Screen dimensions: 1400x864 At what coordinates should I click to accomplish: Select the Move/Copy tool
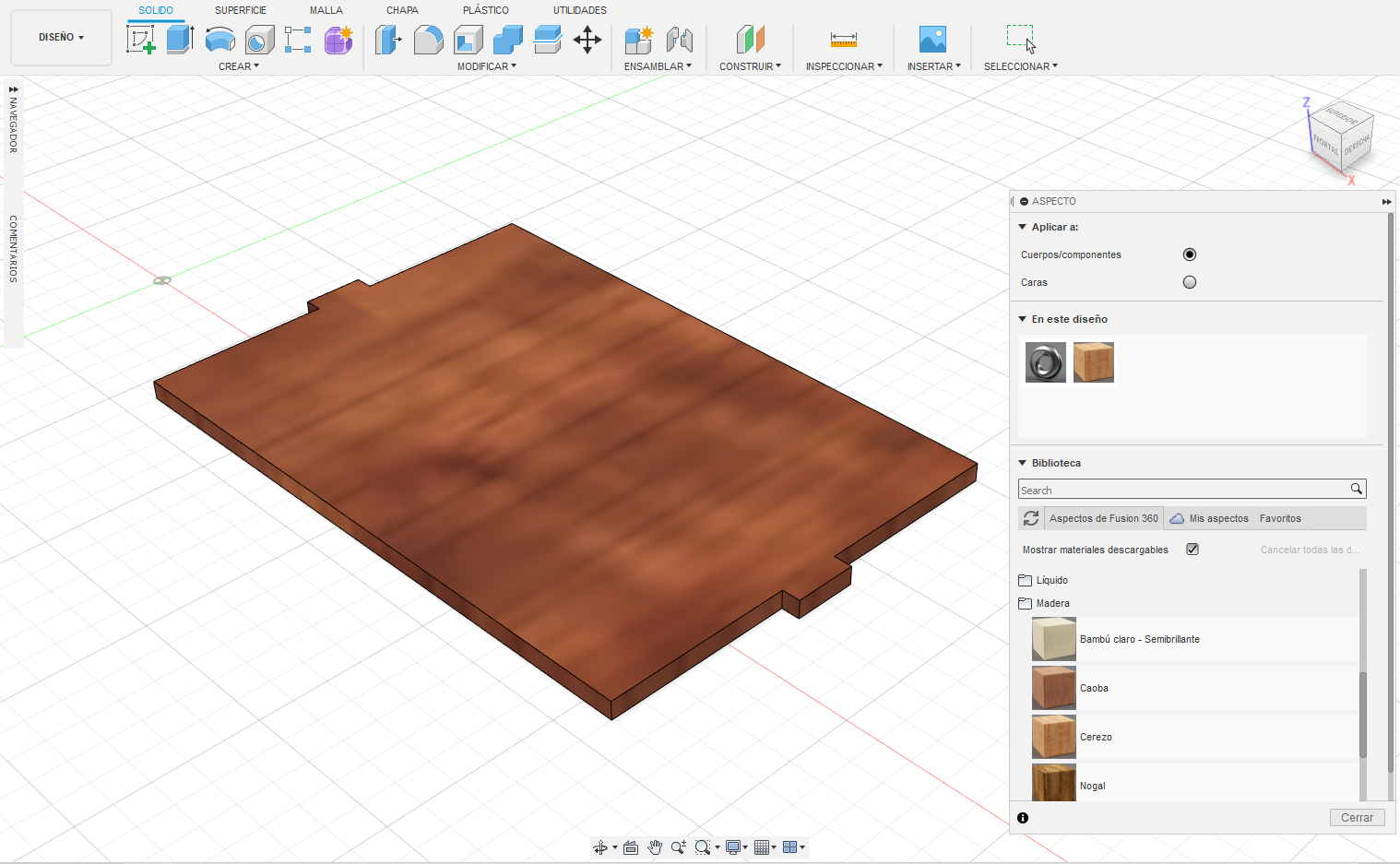click(x=587, y=40)
